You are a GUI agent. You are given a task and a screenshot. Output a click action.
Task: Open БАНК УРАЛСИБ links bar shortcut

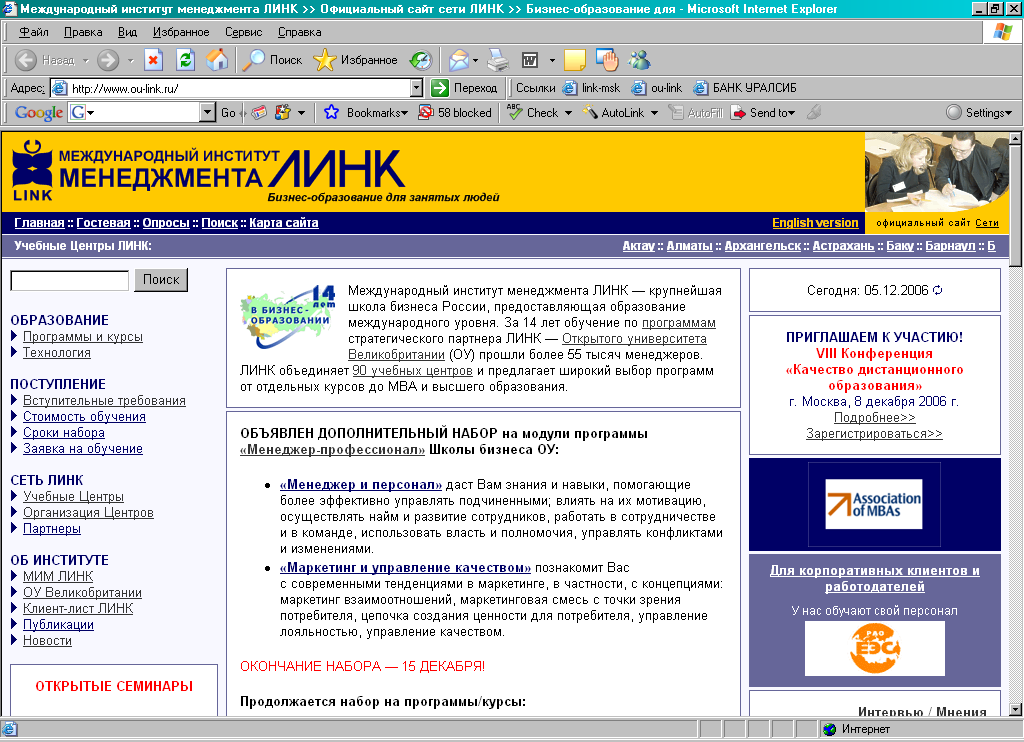[745, 88]
